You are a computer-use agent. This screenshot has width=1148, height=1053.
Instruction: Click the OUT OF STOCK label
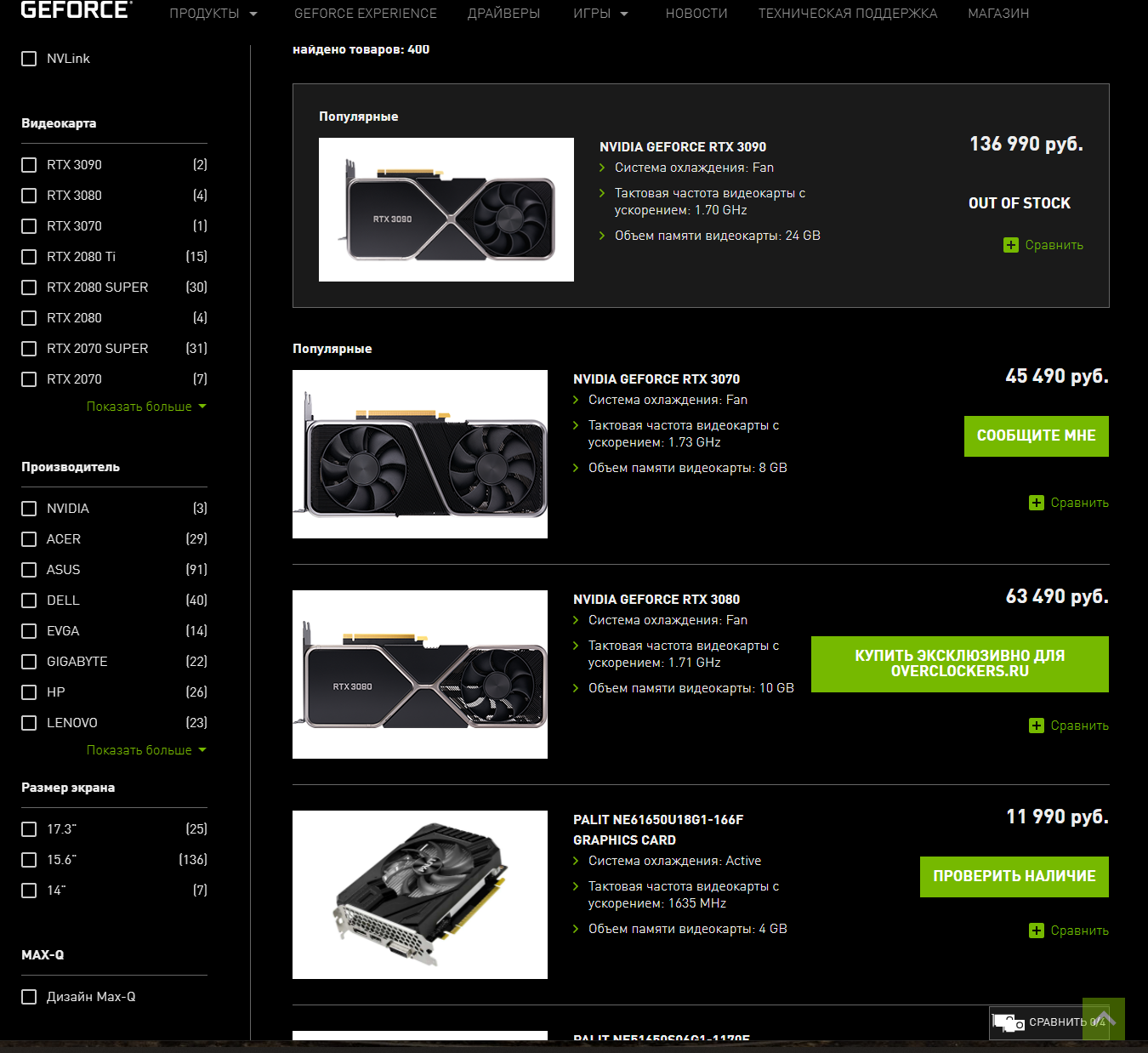(1020, 203)
